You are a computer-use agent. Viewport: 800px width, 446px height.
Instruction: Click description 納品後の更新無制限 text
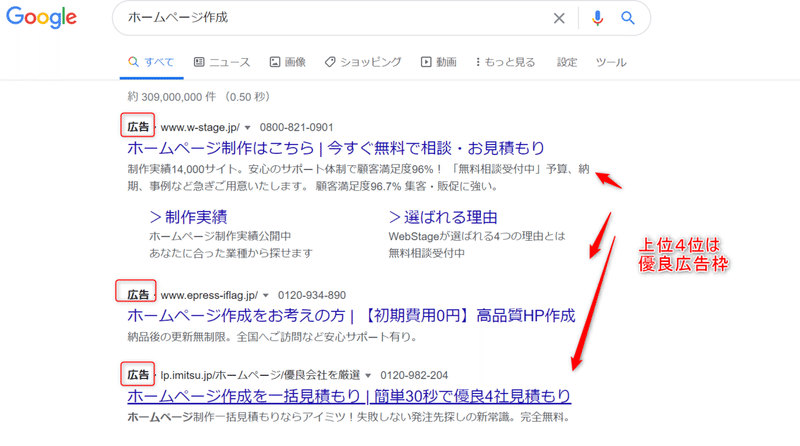pos(272,337)
